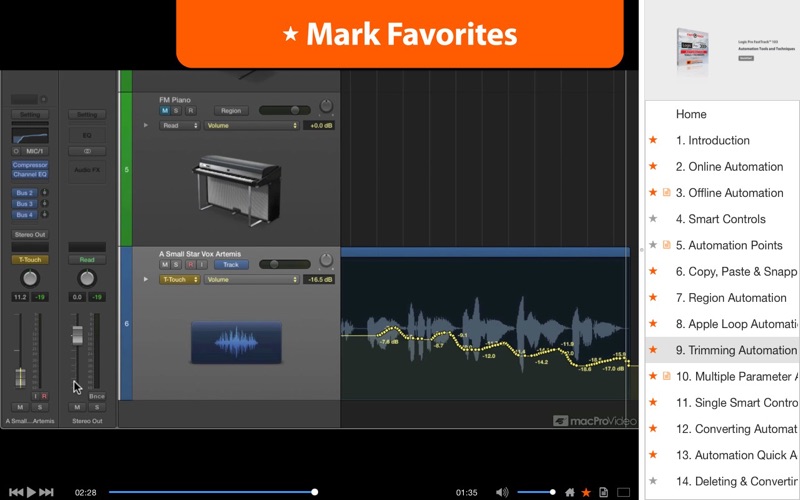Screen dimensions: 800x500
Task: Open chapter 4. Smart Controls
Action: [721, 219]
